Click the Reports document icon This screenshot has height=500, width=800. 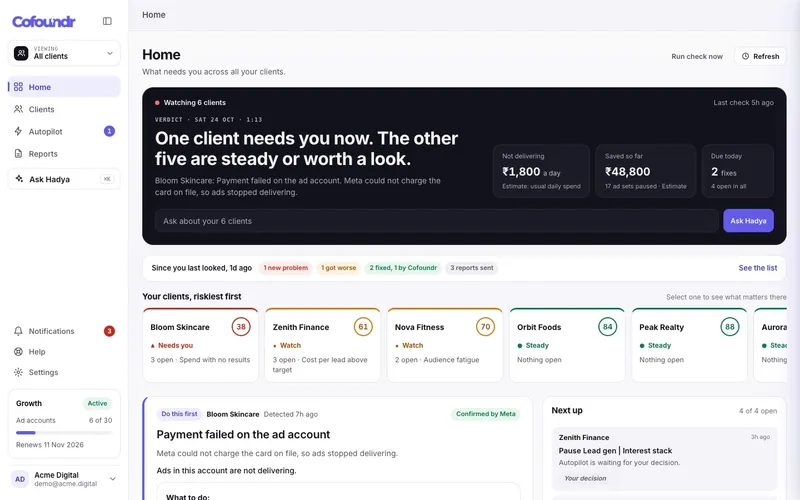18,154
